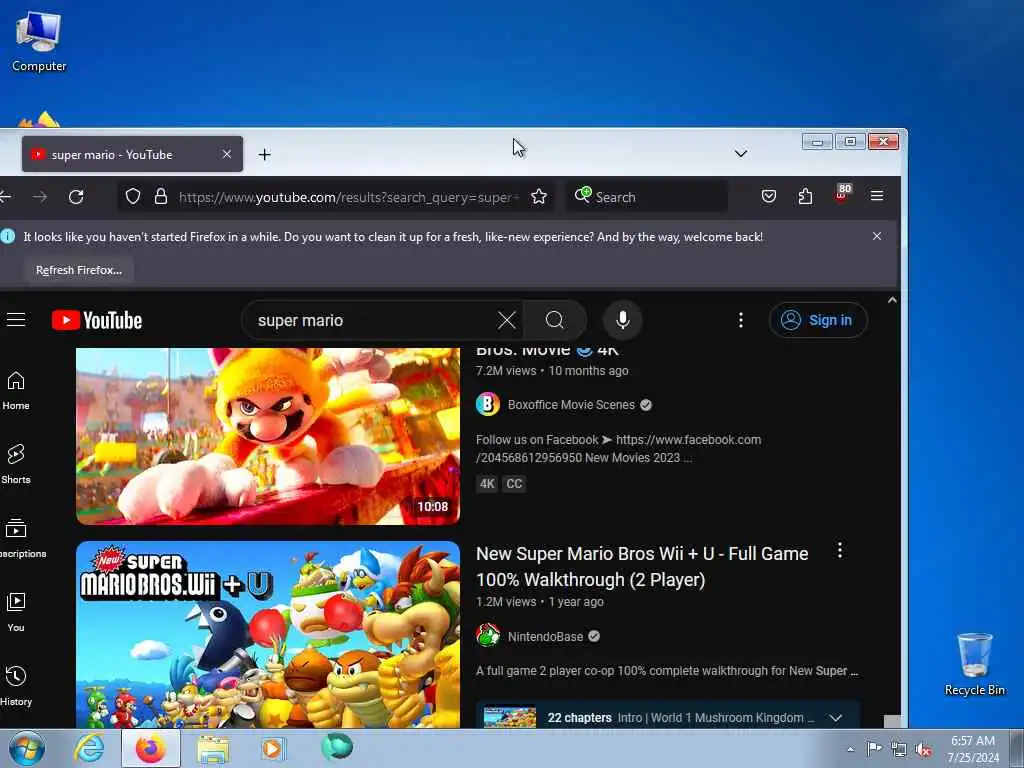The width and height of the screenshot is (1024, 768).
Task: Open the teal round taskbar app
Action: point(337,747)
